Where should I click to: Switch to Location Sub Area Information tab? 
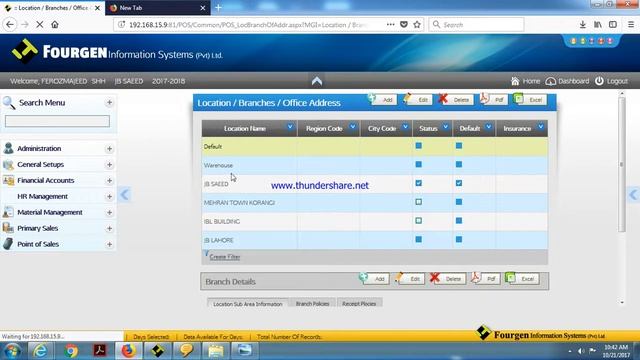(x=247, y=304)
